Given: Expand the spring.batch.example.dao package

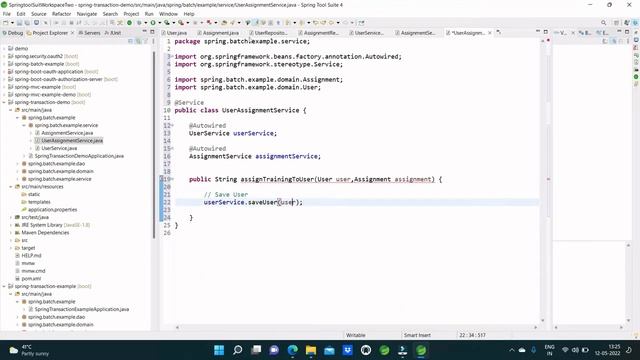Looking at the screenshot, I should (18, 164).
